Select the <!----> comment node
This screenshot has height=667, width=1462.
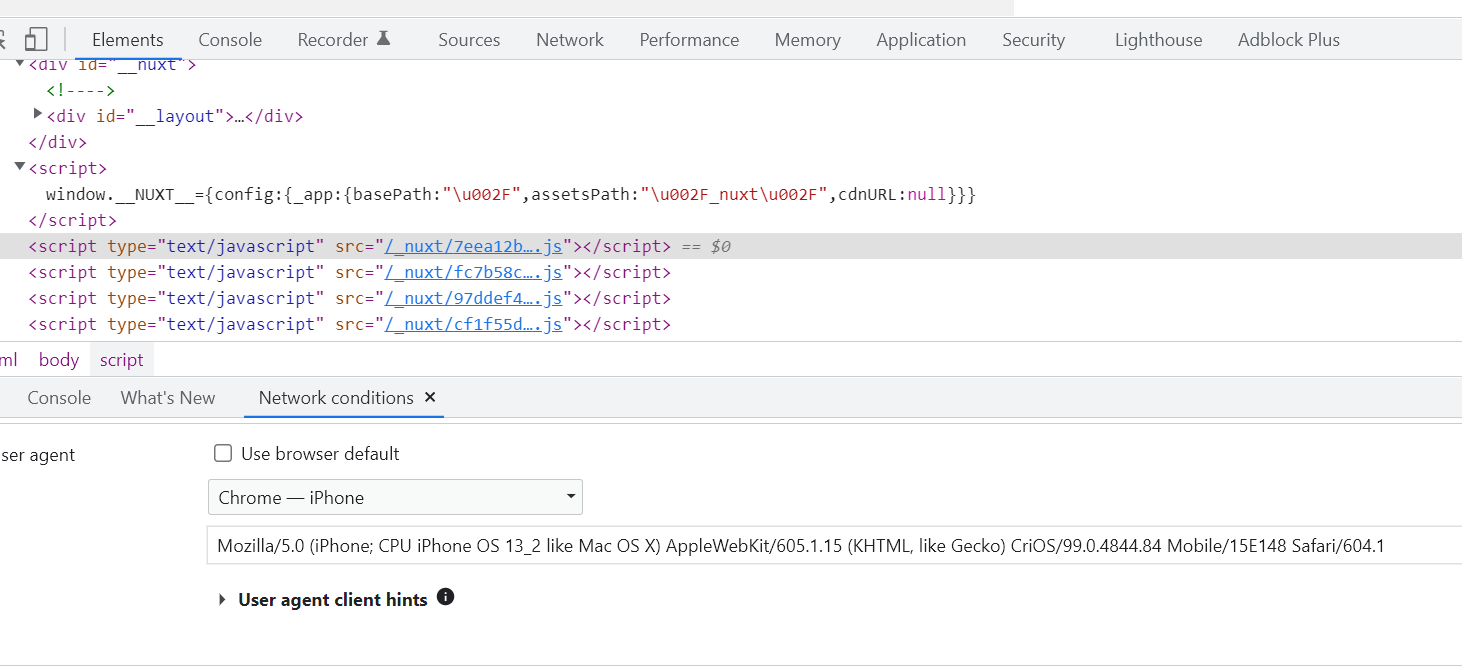[81, 91]
